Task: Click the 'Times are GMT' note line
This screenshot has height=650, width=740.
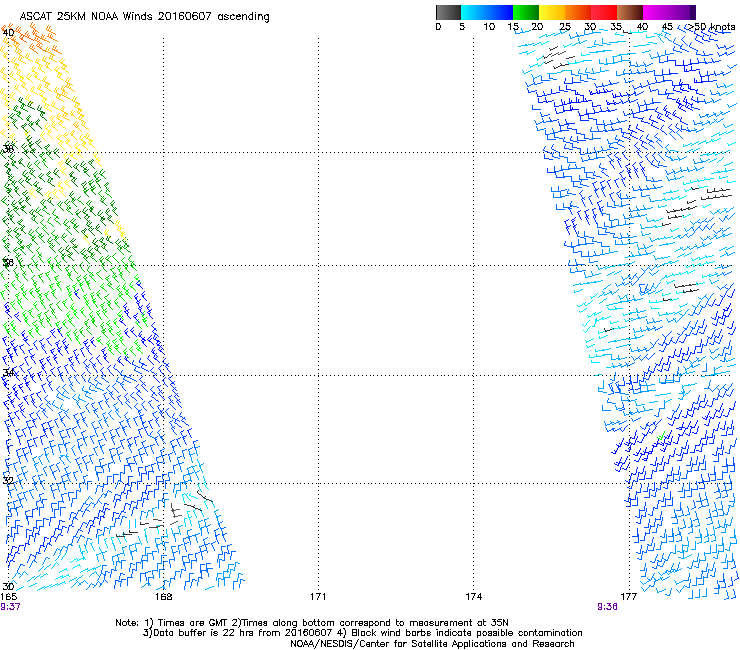Action: [312, 623]
